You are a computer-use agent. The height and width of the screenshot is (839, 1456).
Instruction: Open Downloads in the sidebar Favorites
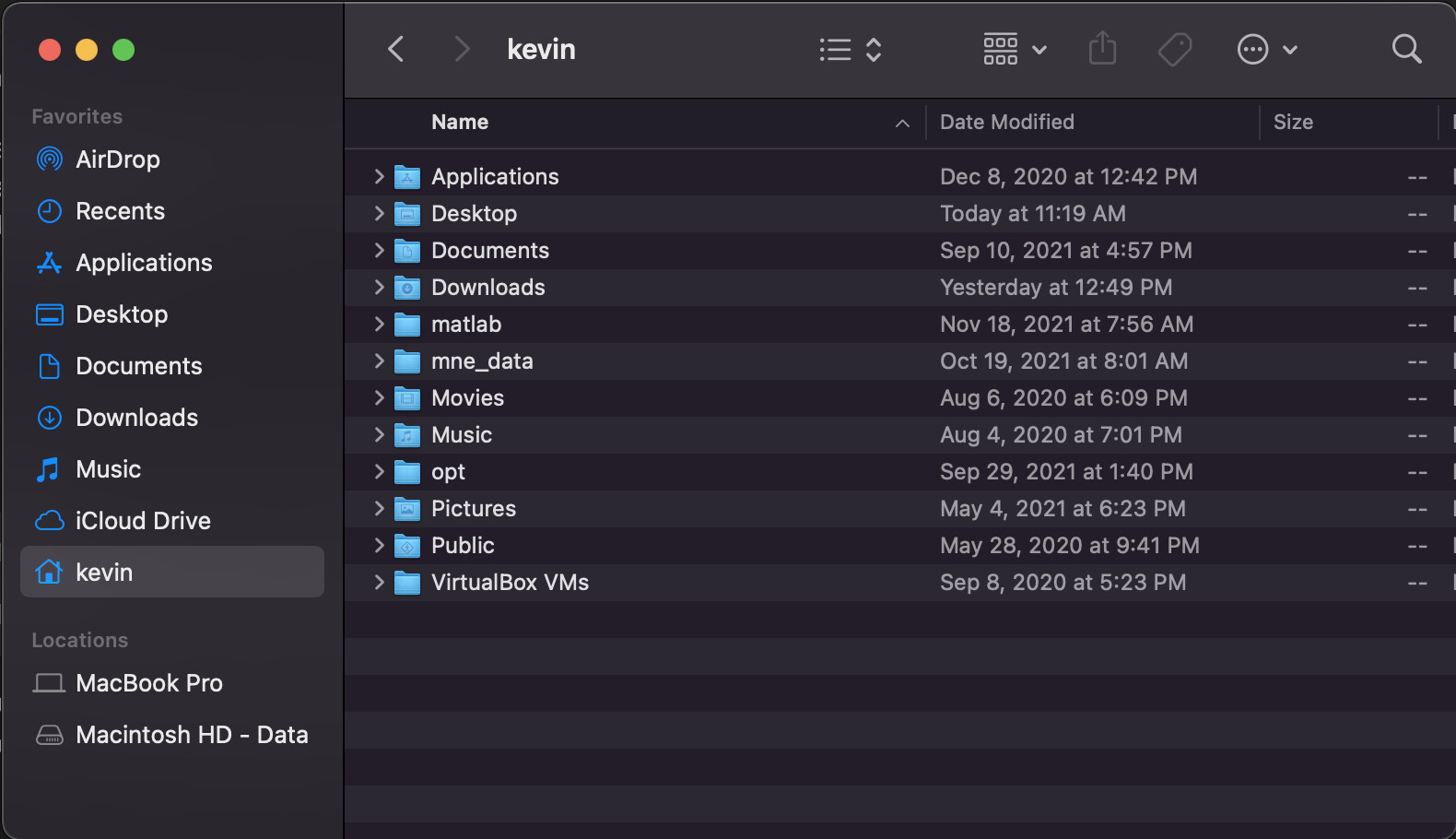click(x=172, y=418)
